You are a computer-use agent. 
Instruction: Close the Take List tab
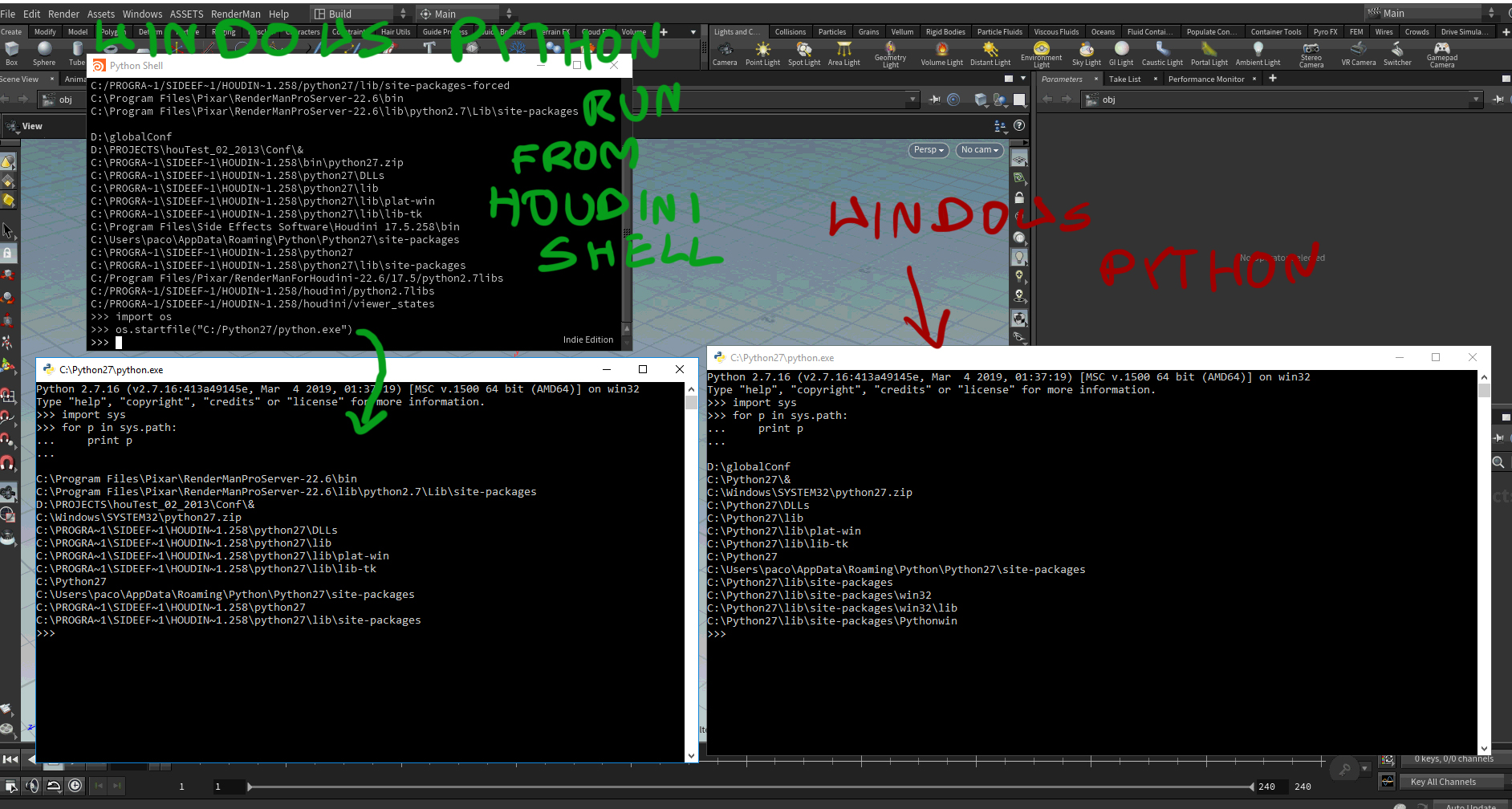coord(1155,79)
